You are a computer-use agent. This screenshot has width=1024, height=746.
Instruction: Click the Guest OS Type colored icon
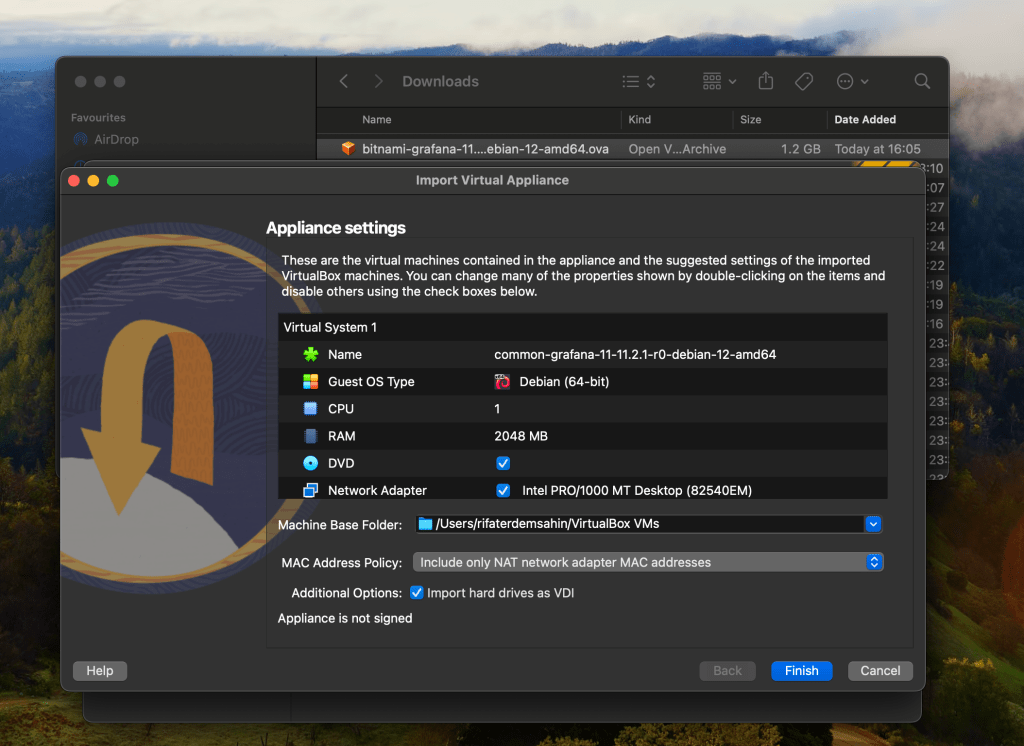pos(311,381)
